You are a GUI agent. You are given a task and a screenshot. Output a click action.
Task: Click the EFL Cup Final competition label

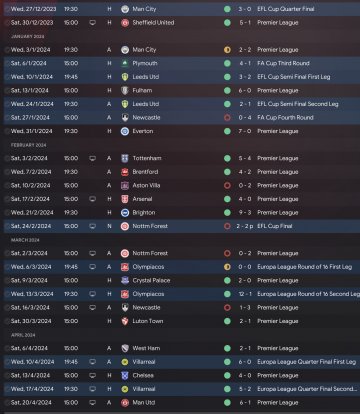(275, 226)
